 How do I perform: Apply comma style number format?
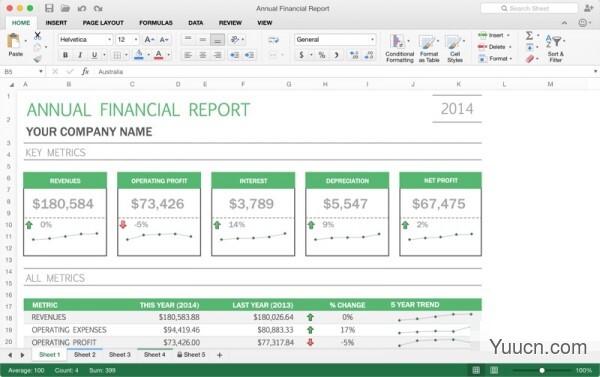(x=336, y=55)
